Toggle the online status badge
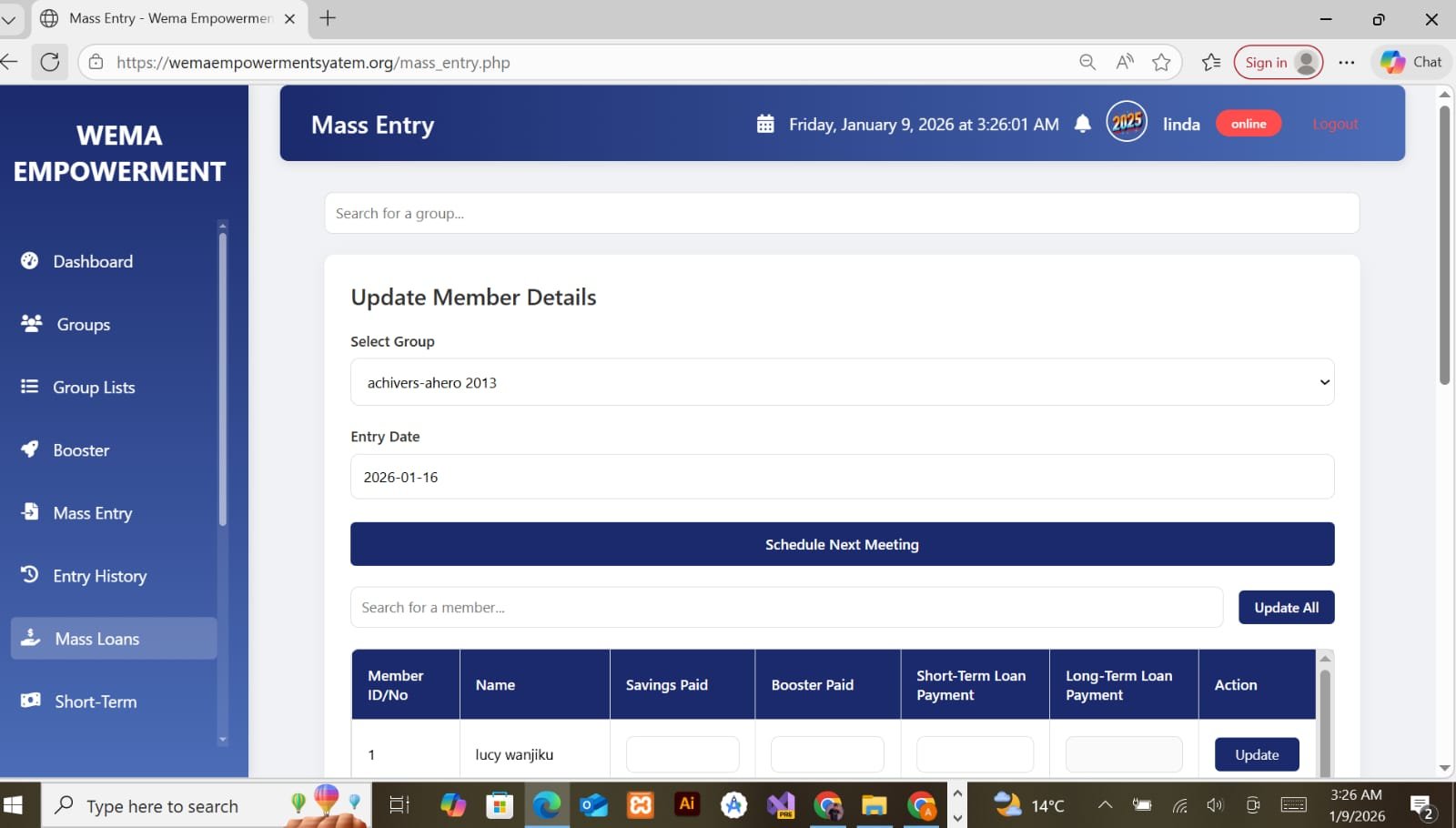 [x=1248, y=123]
